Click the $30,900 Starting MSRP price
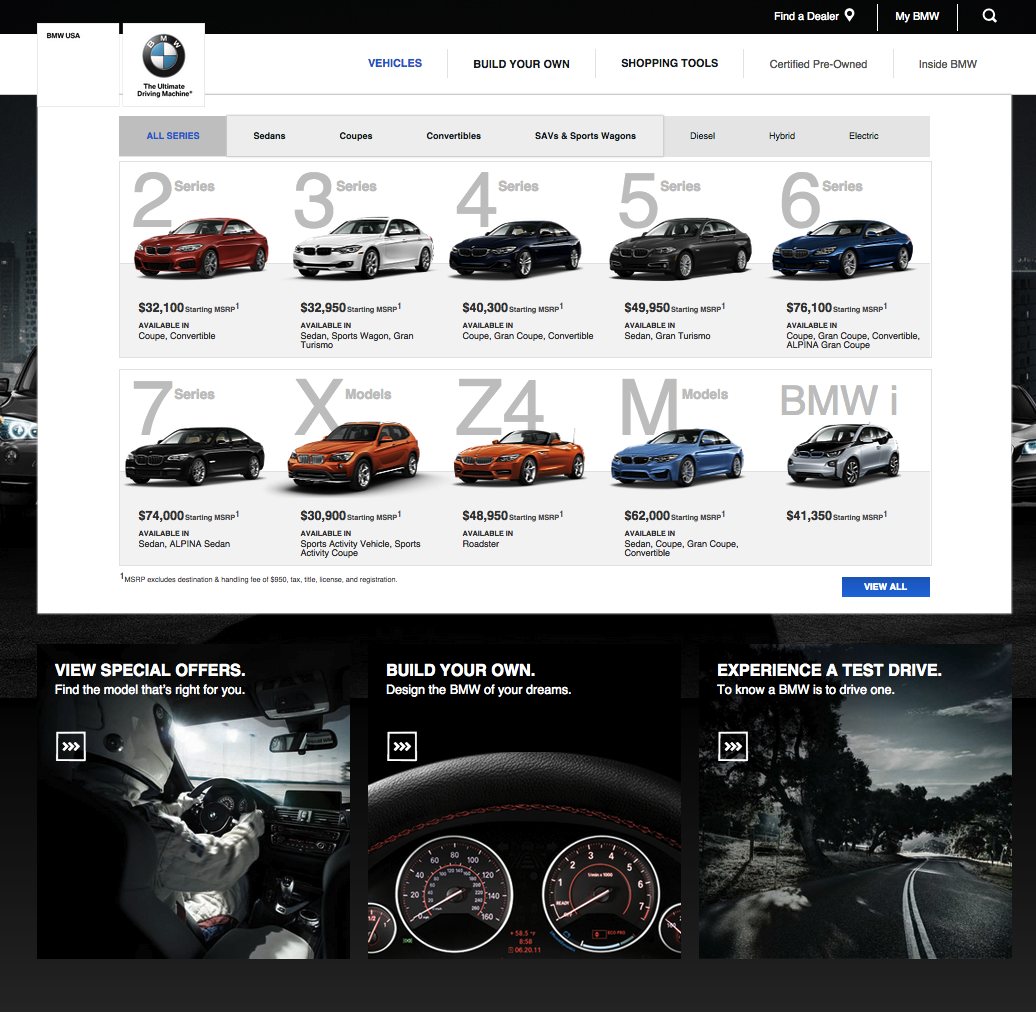This screenshot has height=1012, width=1036. coord(350,516)
